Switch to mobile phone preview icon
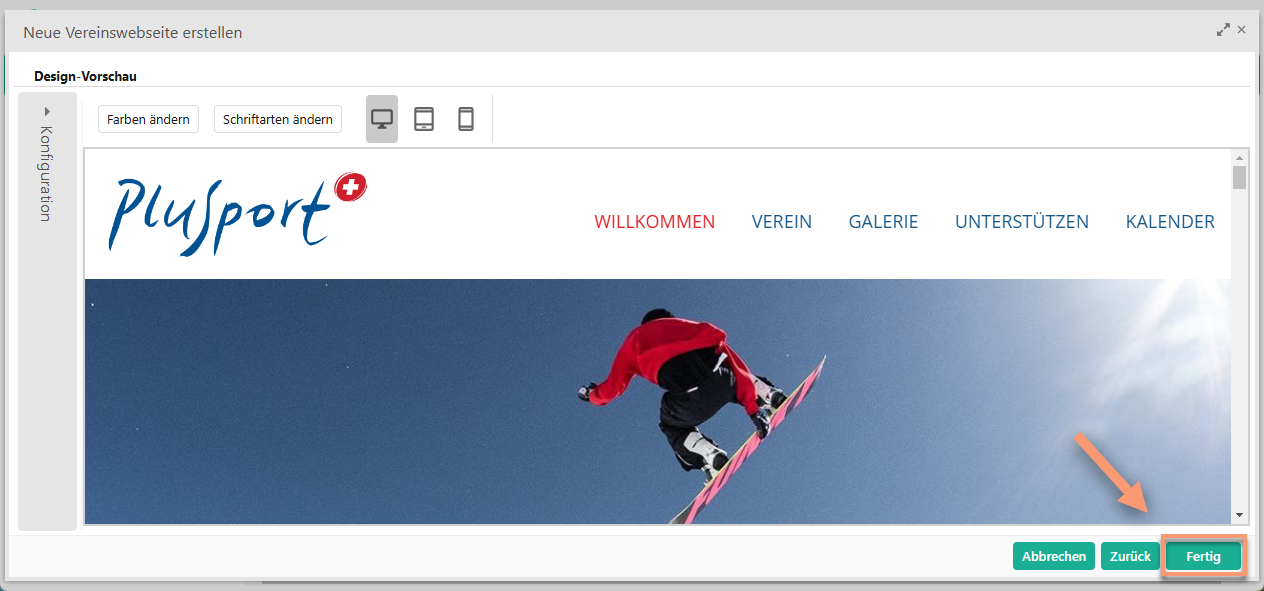 [466, 119]
